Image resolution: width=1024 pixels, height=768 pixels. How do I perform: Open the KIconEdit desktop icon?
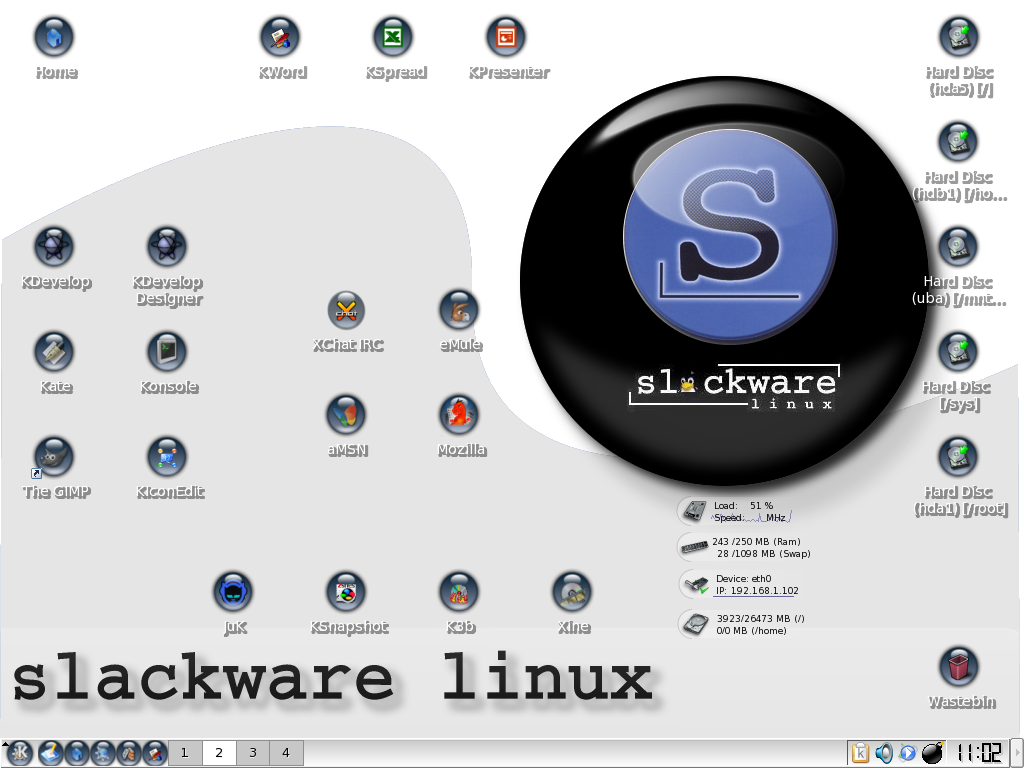click(167, 456)
